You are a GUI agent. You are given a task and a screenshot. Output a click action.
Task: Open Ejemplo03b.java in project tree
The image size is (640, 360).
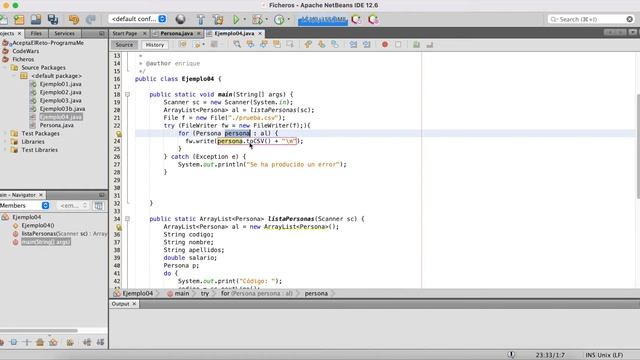pyautogui.click(x=62, y=109)
